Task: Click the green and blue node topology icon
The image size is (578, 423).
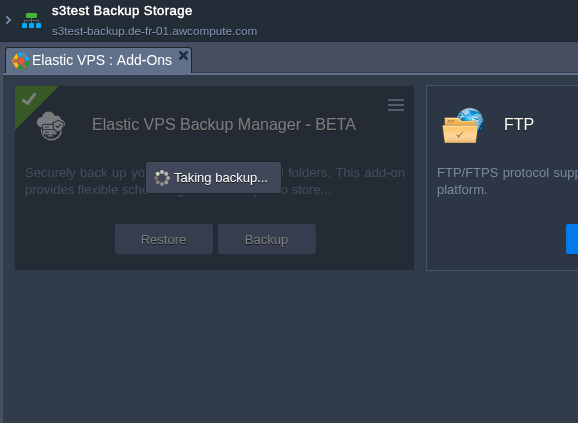Action: (31, 21)
